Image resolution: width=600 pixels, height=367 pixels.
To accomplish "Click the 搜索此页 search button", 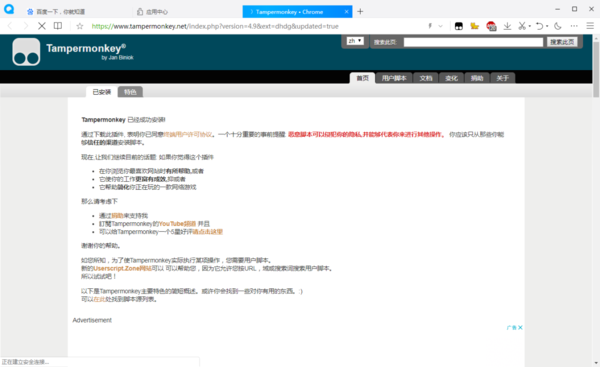I will coord(562,42).
